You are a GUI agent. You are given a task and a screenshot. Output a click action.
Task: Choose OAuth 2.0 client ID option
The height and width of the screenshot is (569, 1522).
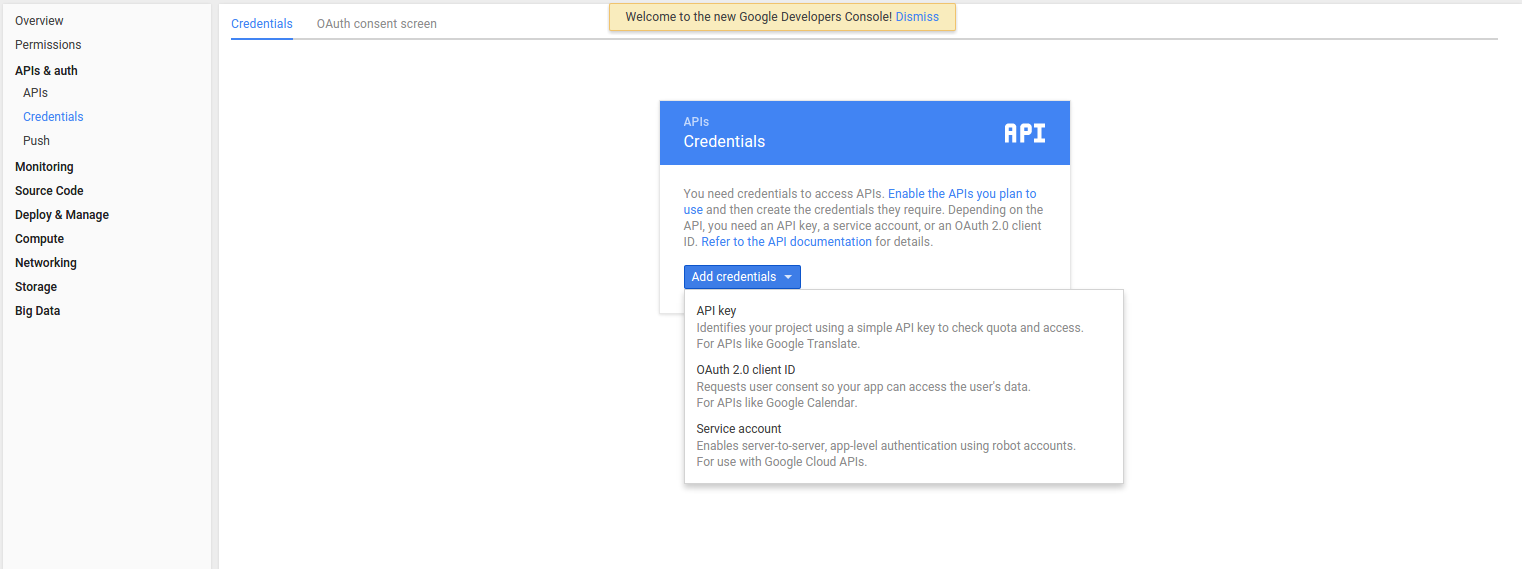[x=904, y=386]
